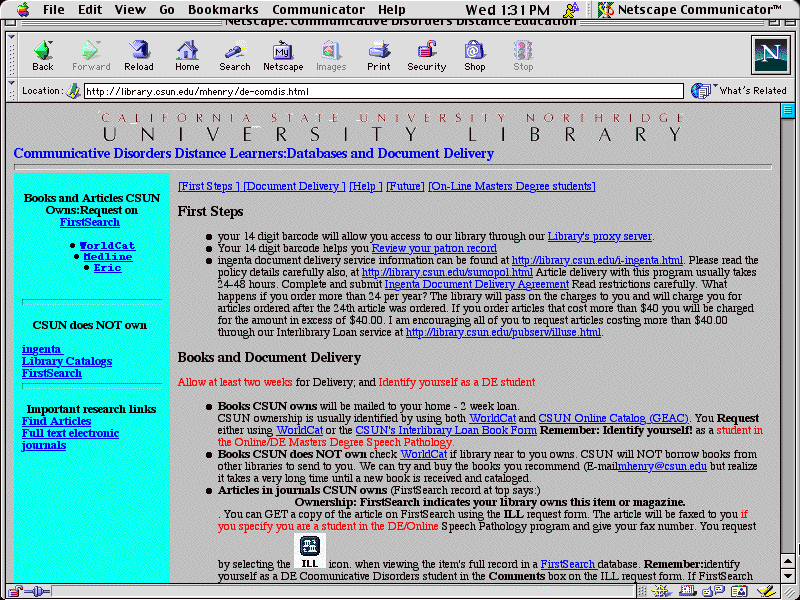Click the mhenry@csun.edu email link

click(662, 466)
